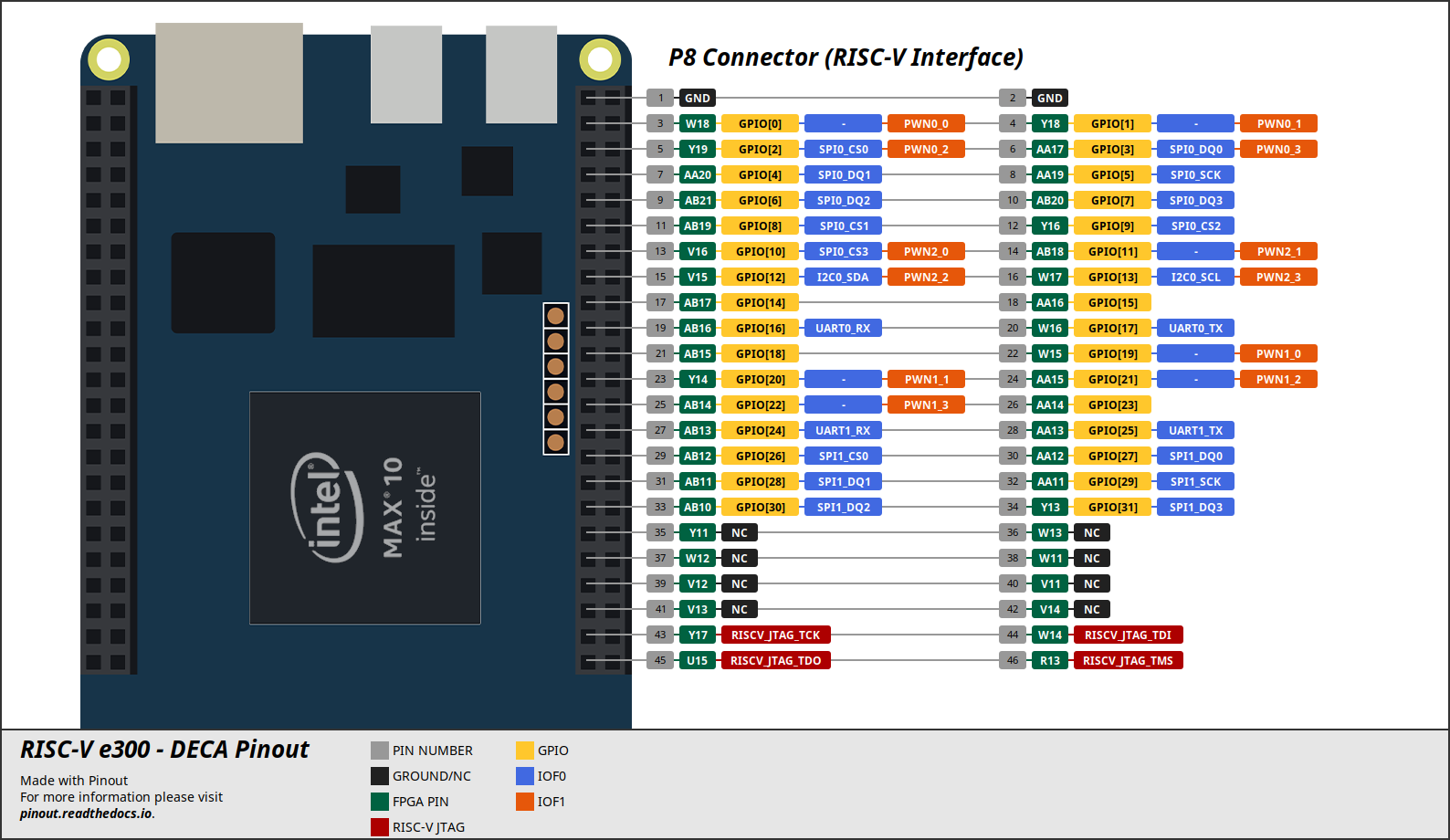Click the pin number 46 box

coord(1013,660)
